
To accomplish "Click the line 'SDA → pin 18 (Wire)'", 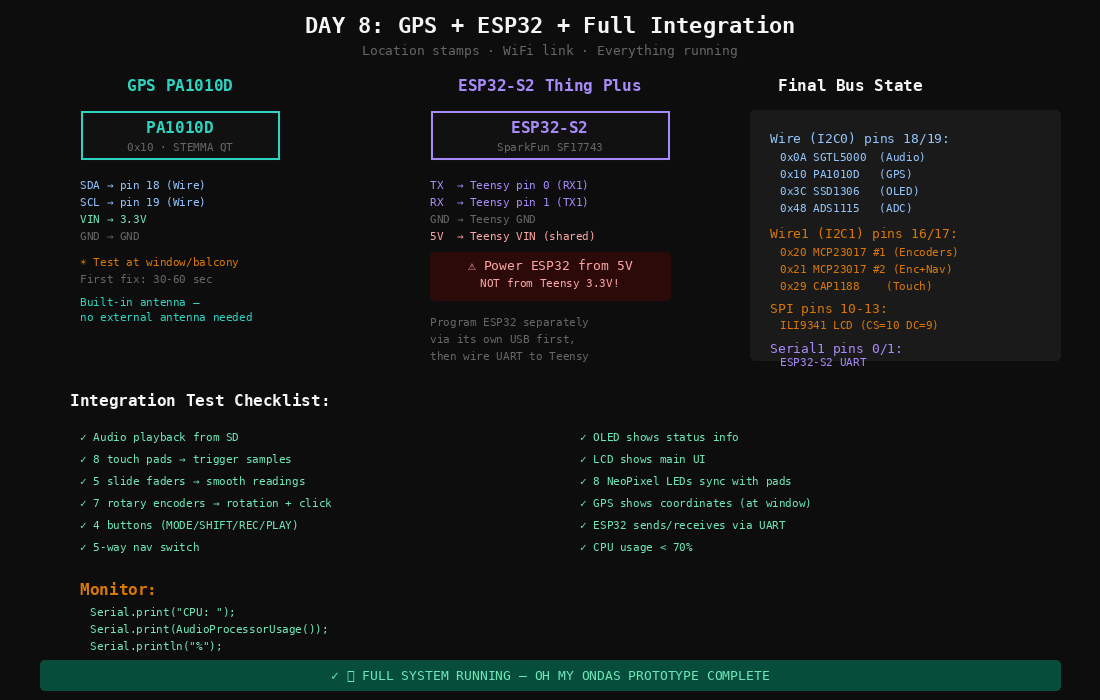I will click(142, 185).
